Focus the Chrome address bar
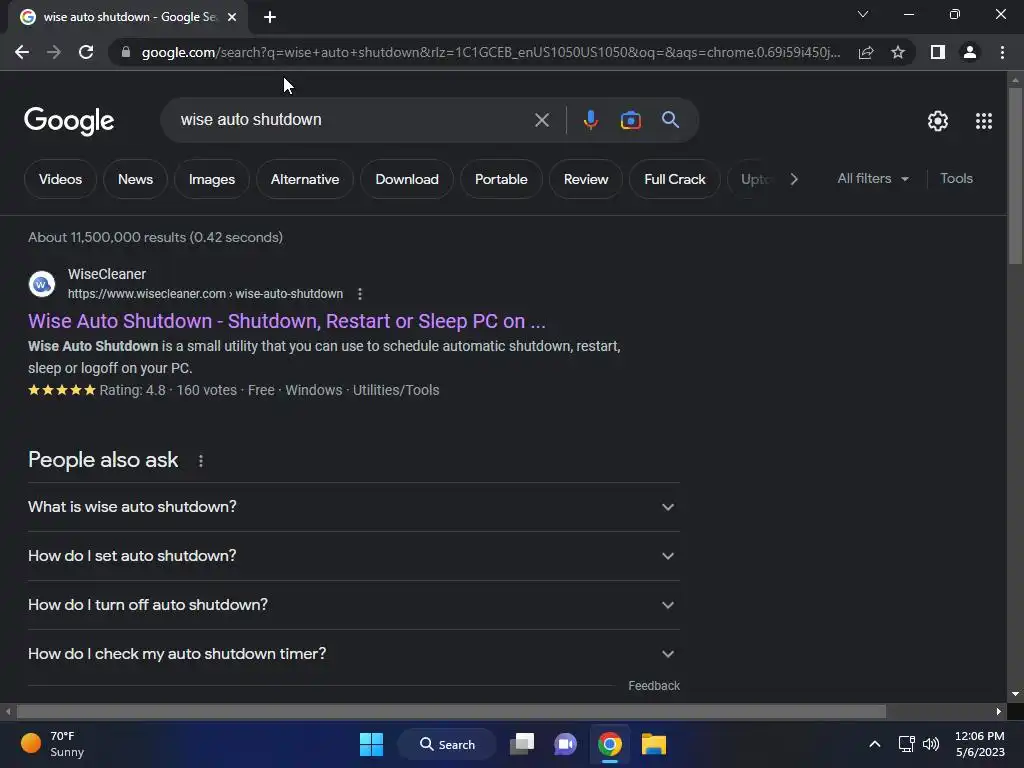This screenshot has height=768, width=1024. [x=491, y=52]
